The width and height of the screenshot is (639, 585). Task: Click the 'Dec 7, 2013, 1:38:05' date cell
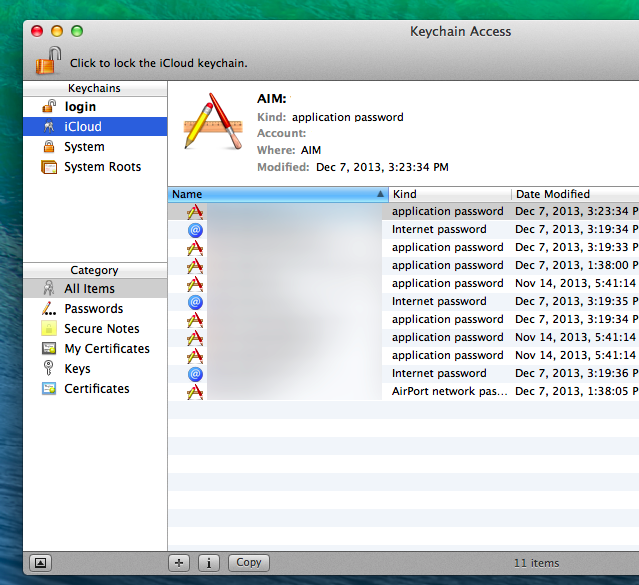576,391
